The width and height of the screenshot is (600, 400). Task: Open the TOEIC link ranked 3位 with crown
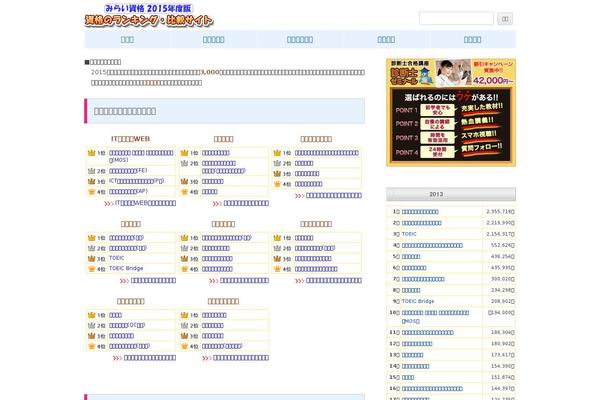pyautogui.click(x=116, y=258)
